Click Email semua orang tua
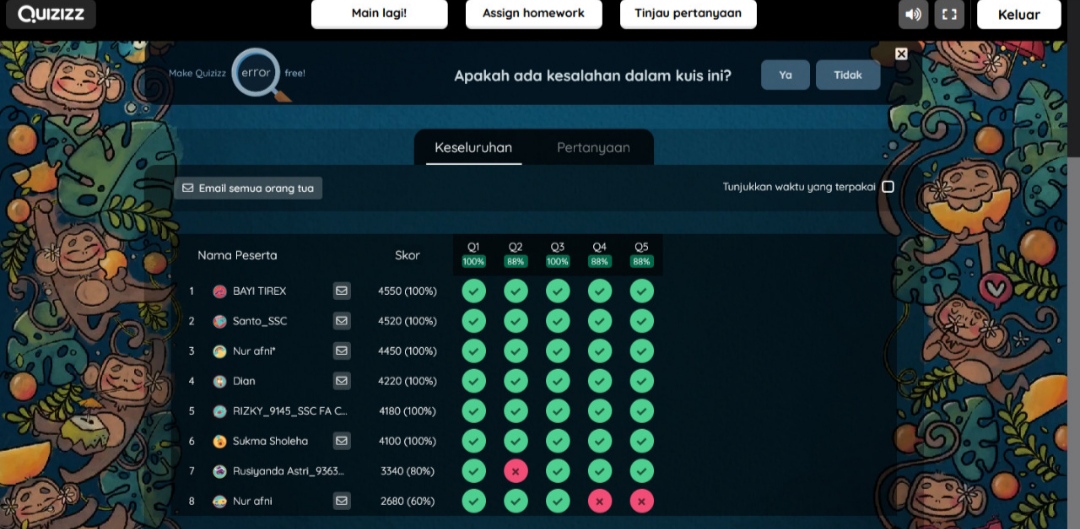Viewport: 1080px width, 529px height. tap(248, 188)
